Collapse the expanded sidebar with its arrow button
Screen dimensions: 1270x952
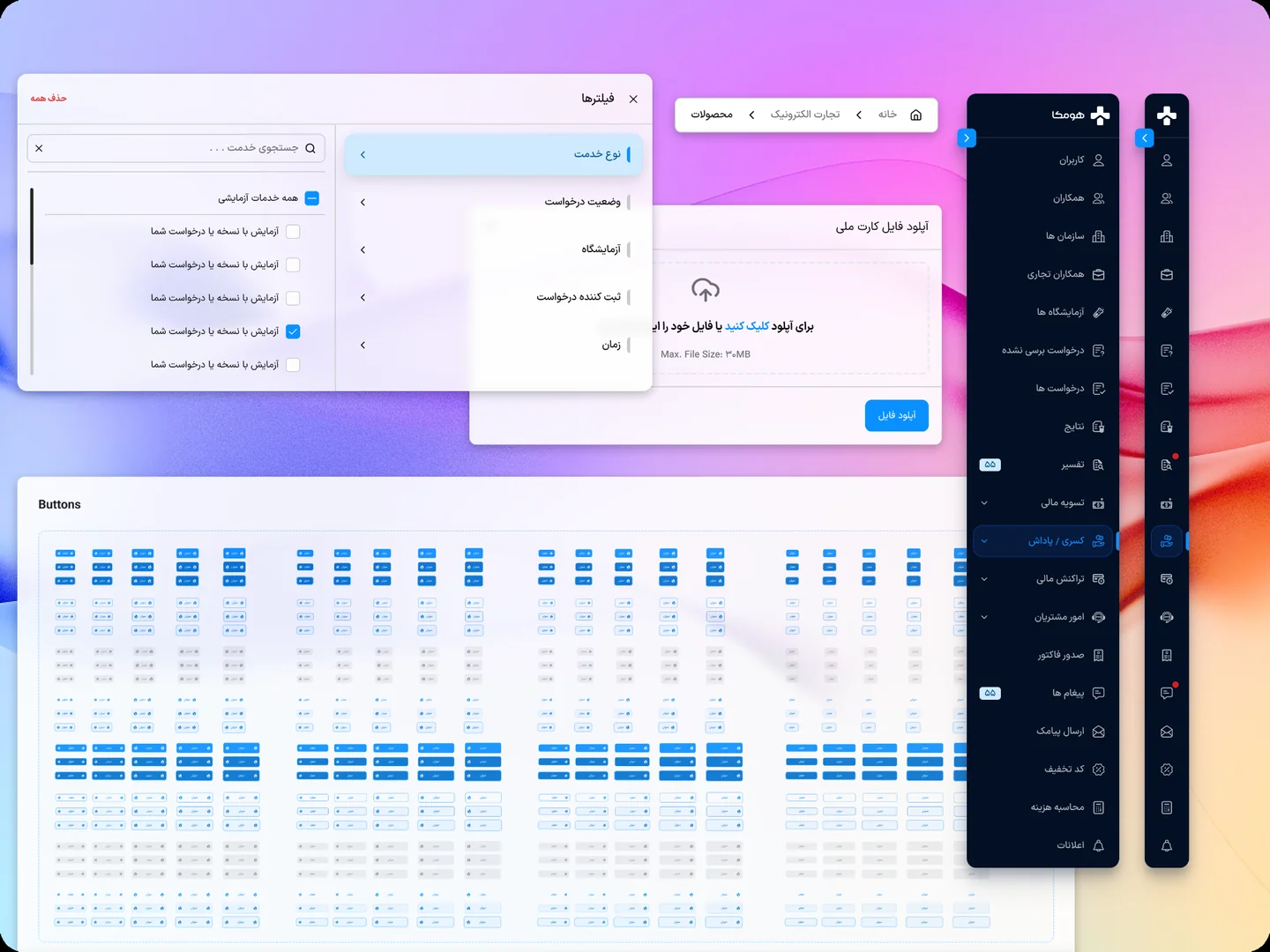[x=967, y=138]
